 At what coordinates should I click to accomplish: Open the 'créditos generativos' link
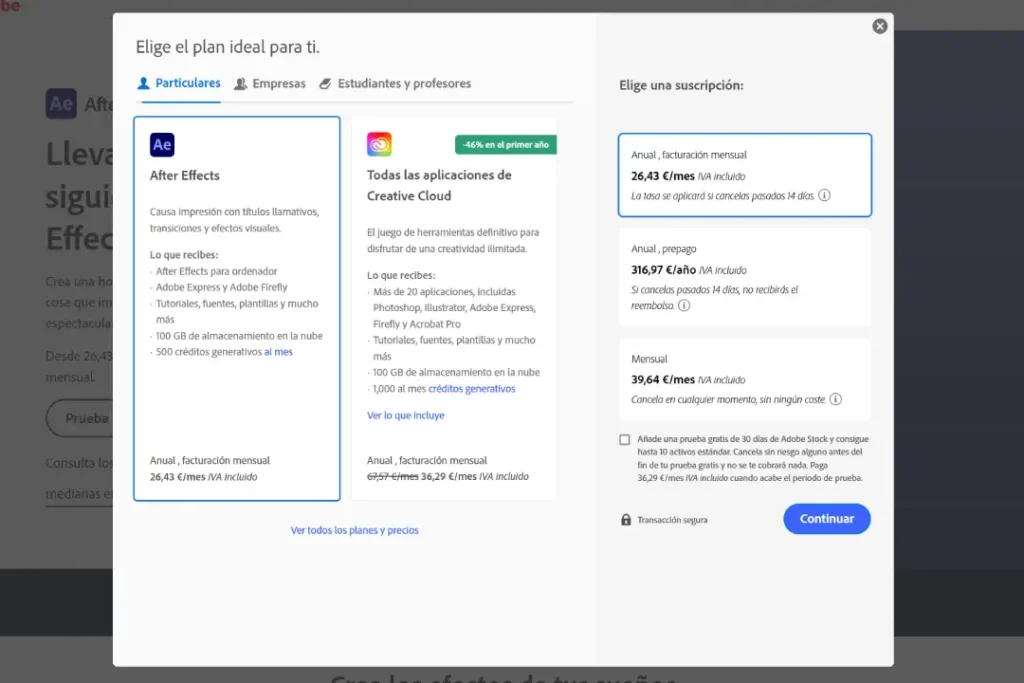[x=471, y=389]
